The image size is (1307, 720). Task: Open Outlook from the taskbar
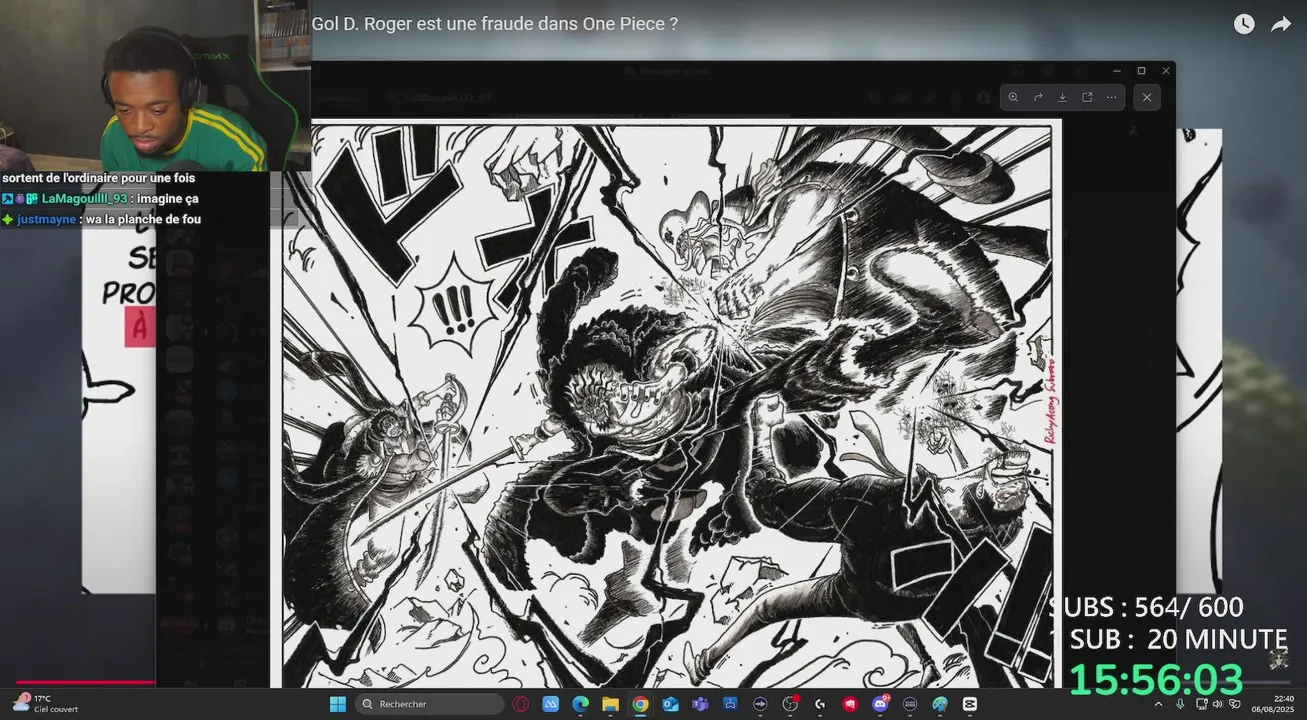[x=670, y=704]
